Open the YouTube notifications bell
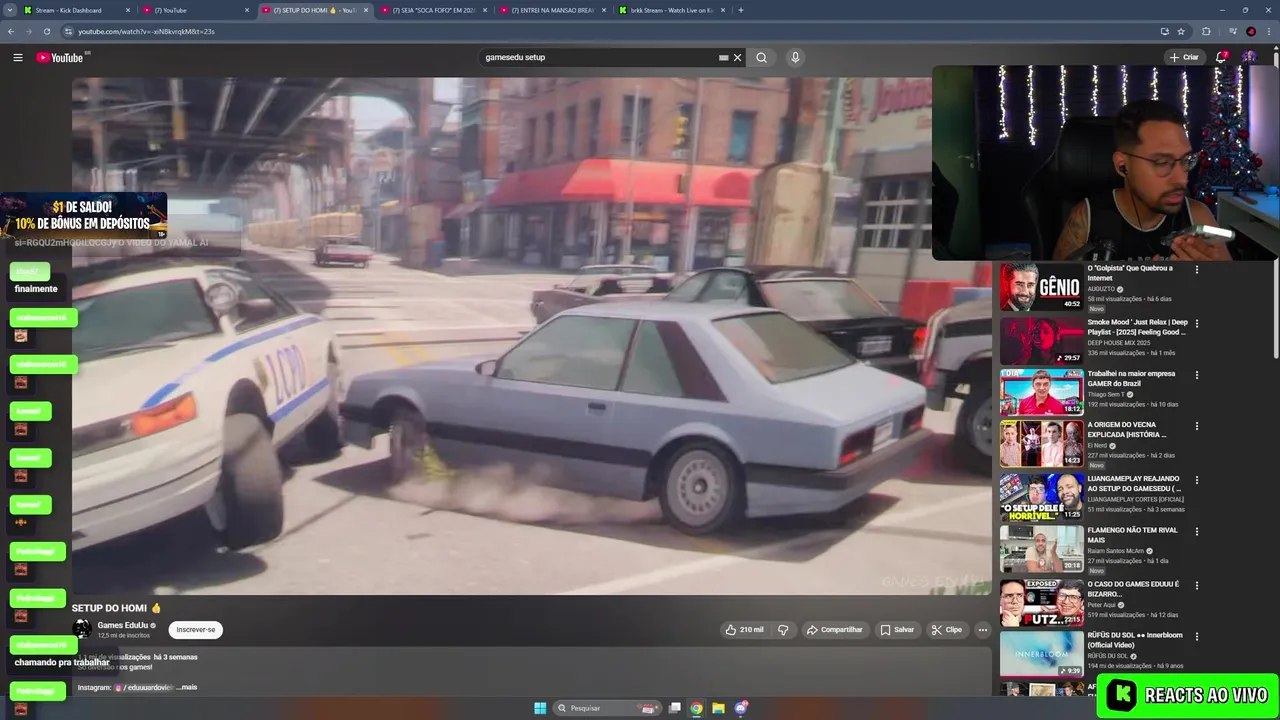 click(x=1221, y=58)
